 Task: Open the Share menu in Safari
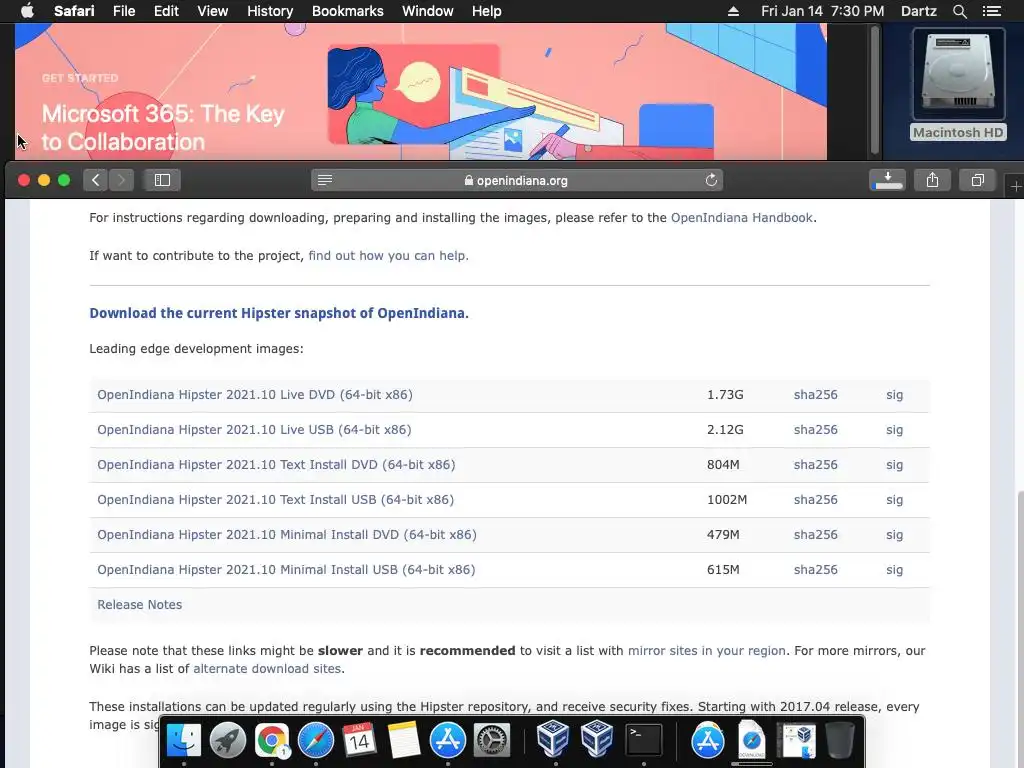(932, 180)
